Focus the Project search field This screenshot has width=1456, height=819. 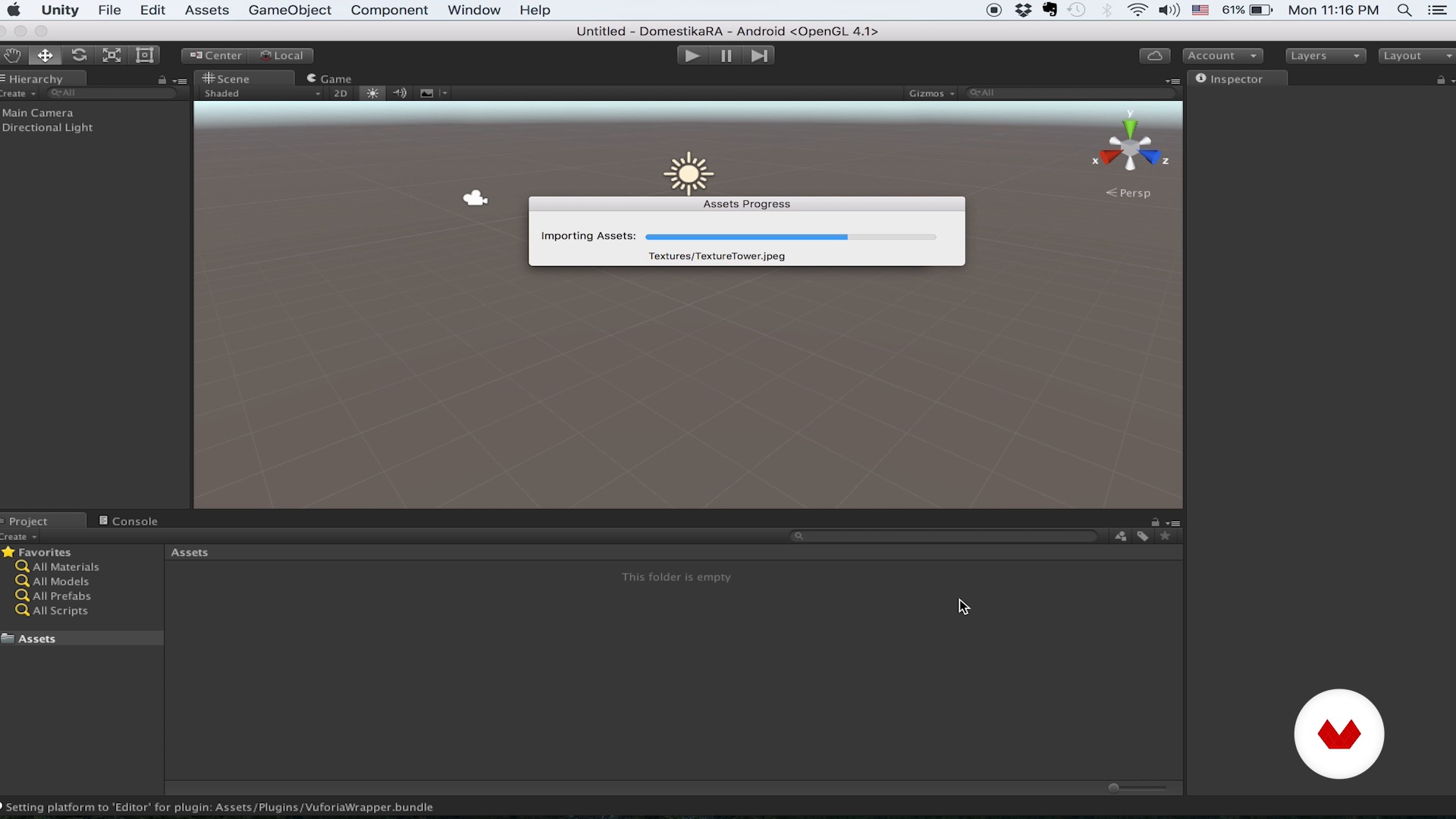click(x=943, y=536)
